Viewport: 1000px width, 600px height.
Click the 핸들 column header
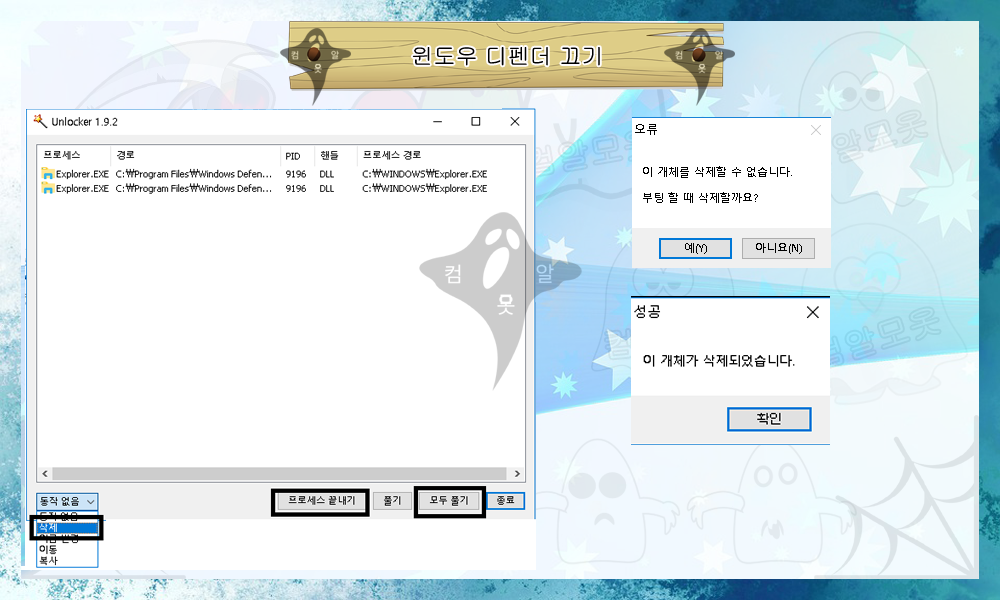[335, 155]
